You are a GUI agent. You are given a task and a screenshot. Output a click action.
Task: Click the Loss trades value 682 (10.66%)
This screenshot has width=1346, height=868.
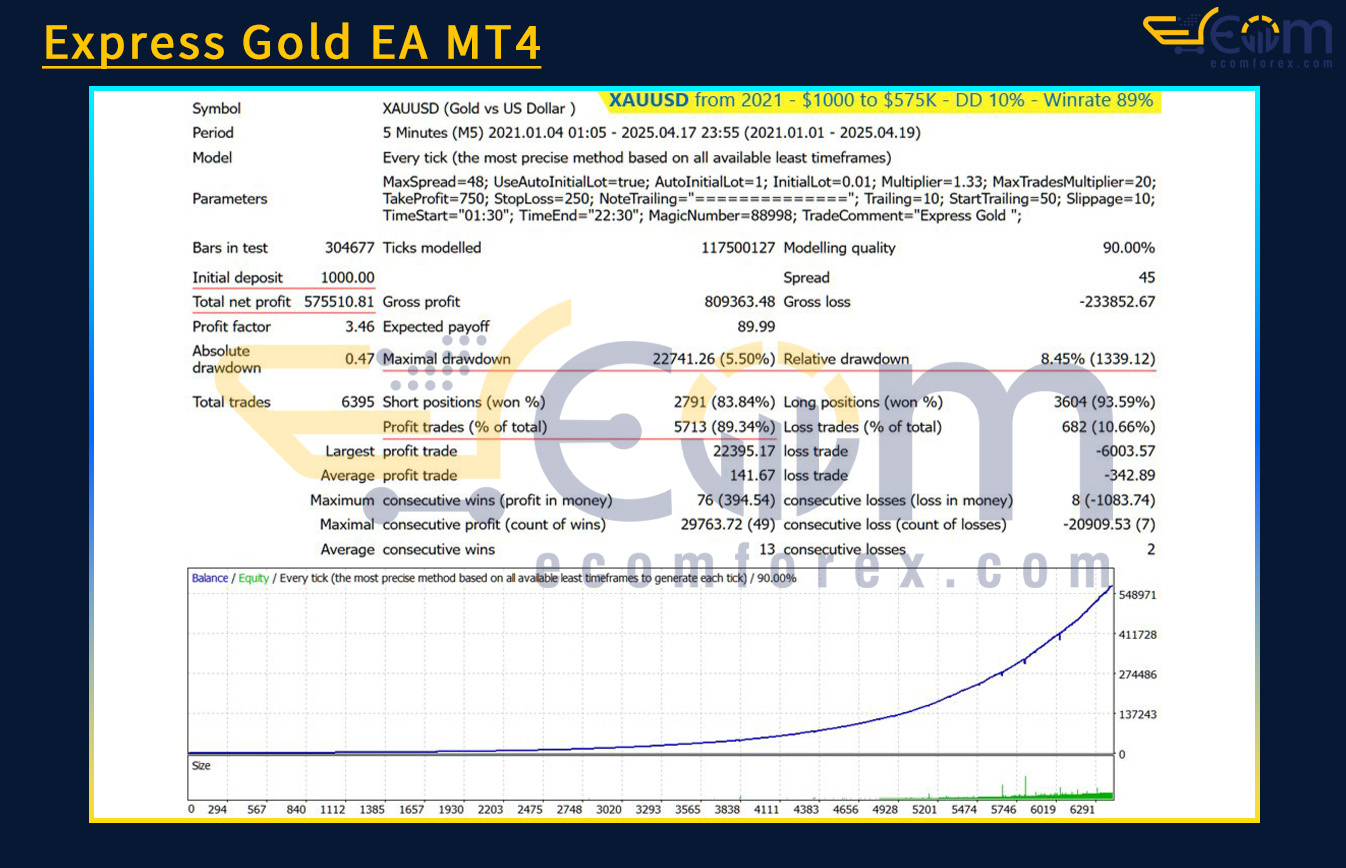[1109, 427]
